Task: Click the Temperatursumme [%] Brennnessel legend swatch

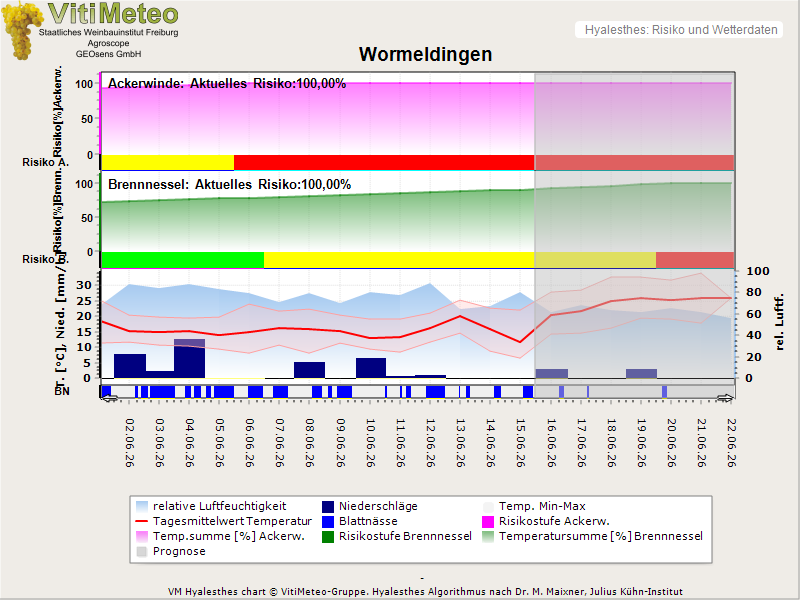Action: click(x=488, y=536)
